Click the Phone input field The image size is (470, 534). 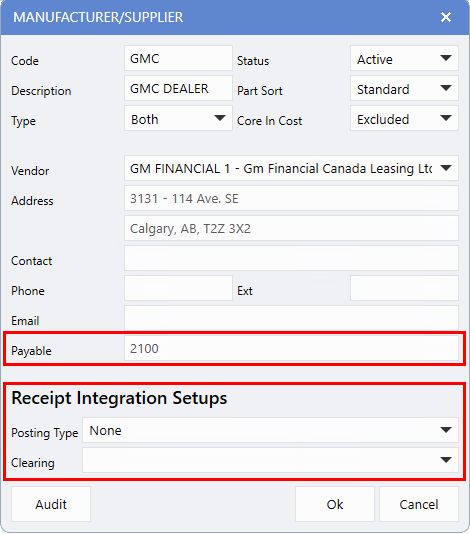(x=178, y=288)
